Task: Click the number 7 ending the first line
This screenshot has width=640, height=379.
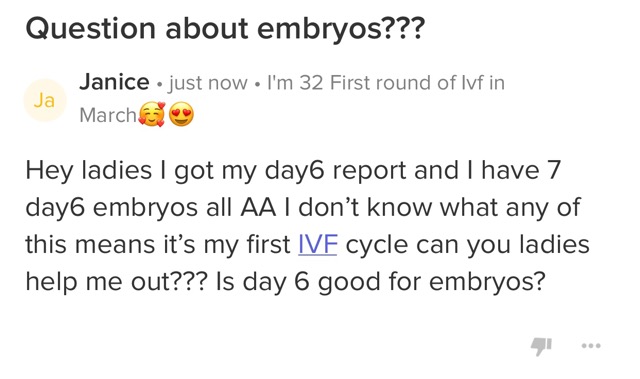Action: [553, 170]
